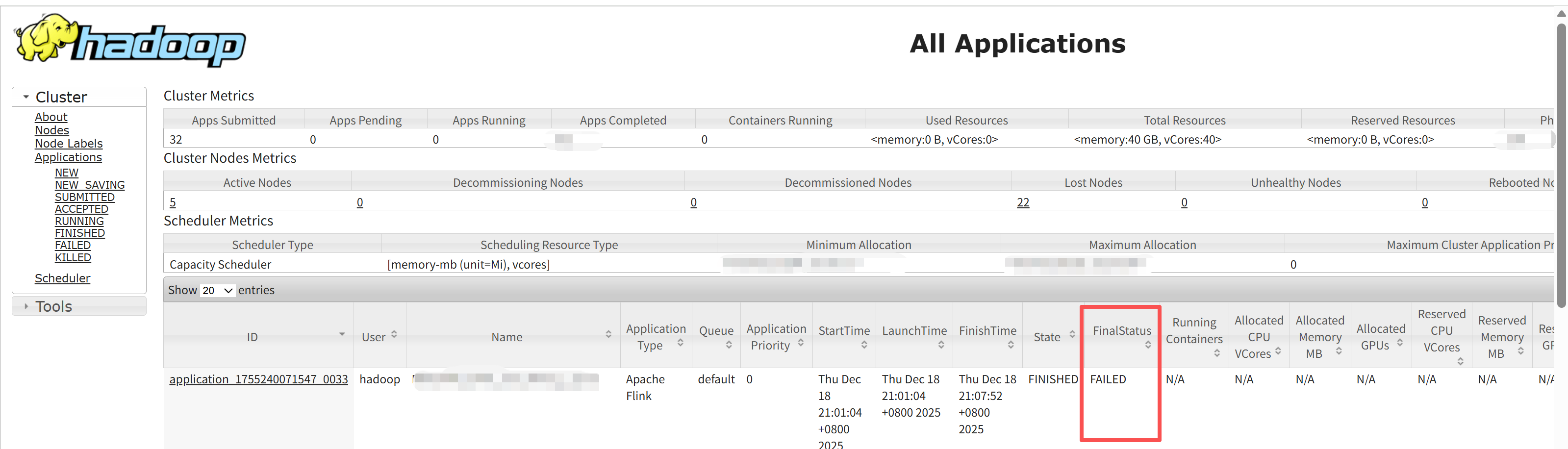1568x449 pixels.
Task: Sort by Allocated GPUs column arrows
Action: pyautogui.click(x=1399, y=343)
